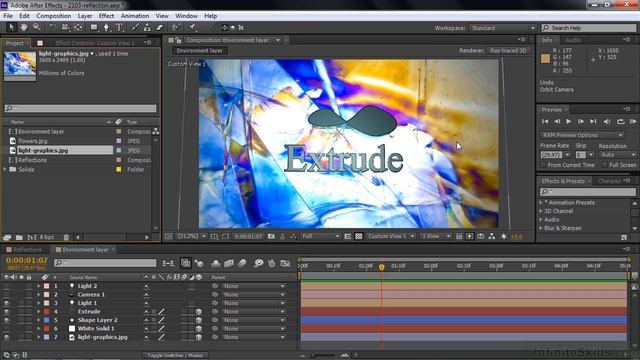Show the Light 2 layer visibility

pyautogui.click(x=7, y=286)
